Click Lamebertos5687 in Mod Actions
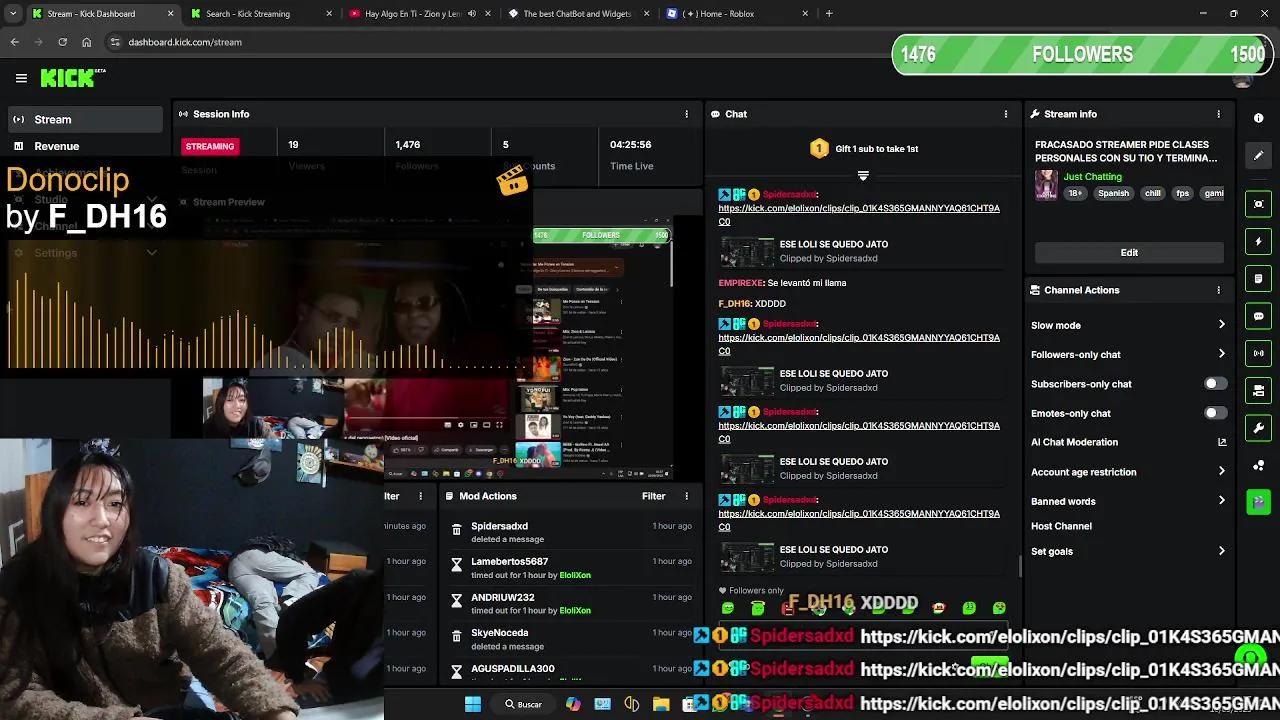1280x720 pixels. (x=509, y=562)
